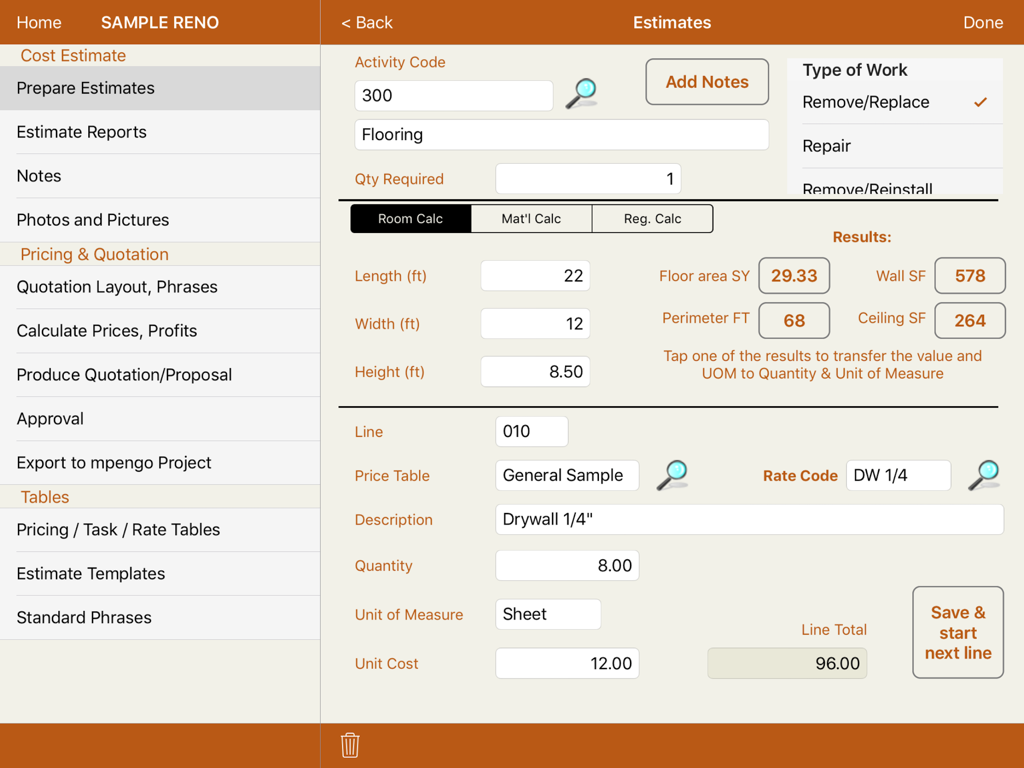Switch to the Mat'l Calc tab

531,218
